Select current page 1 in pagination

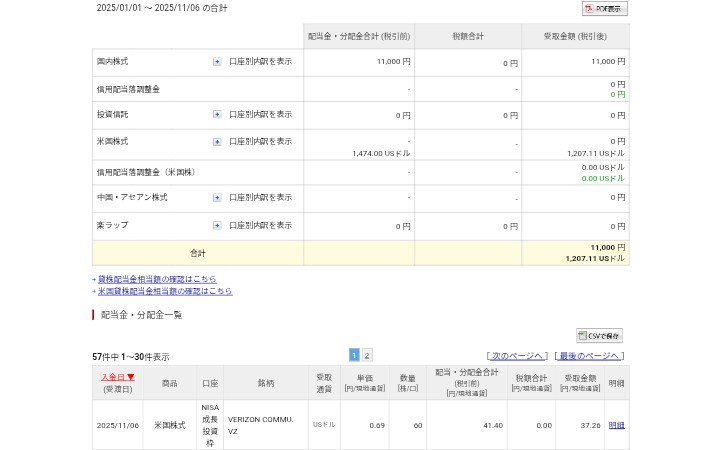pos(354,355)
